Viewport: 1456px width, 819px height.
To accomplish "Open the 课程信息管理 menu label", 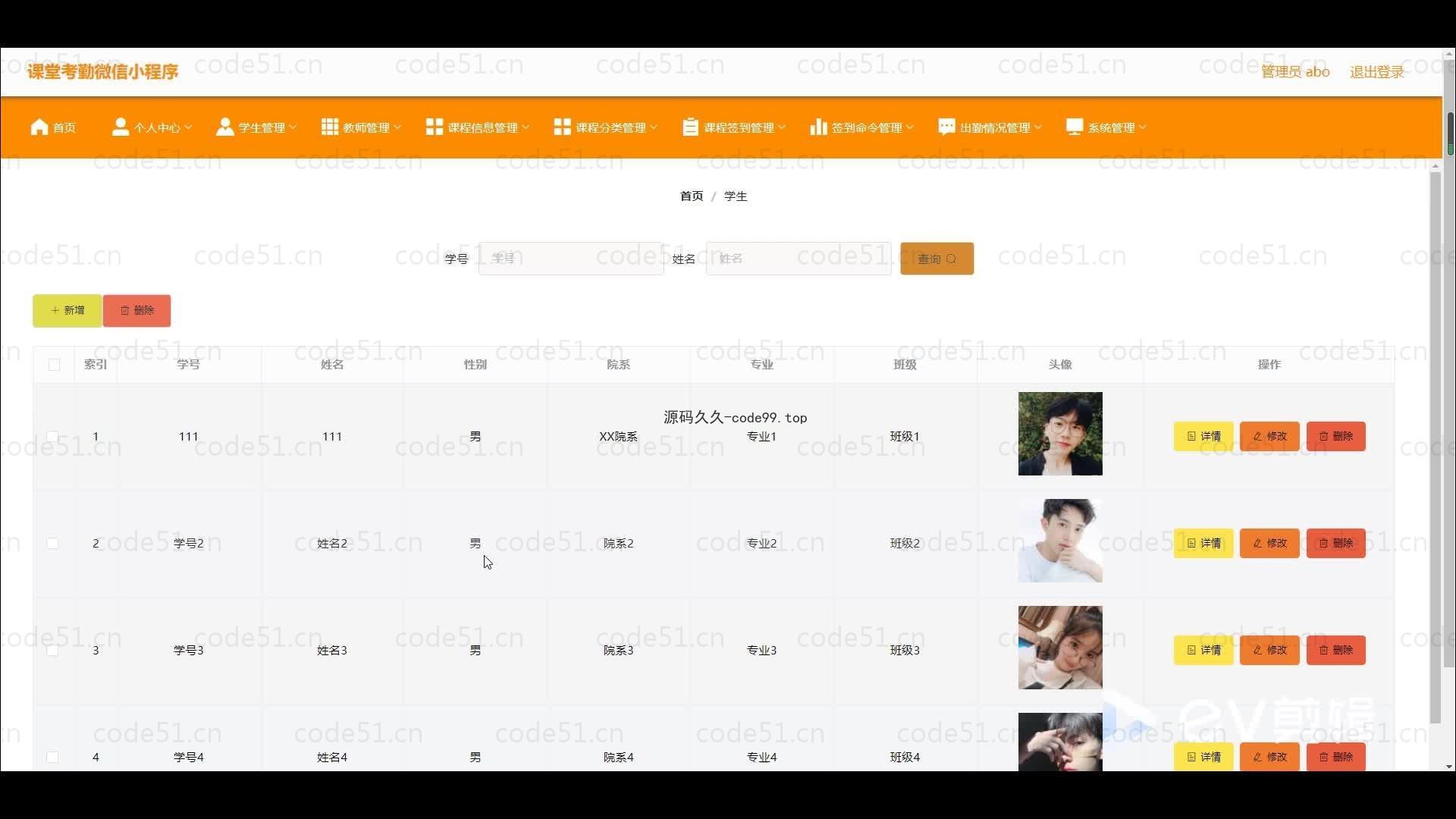I will coord(482,128).
